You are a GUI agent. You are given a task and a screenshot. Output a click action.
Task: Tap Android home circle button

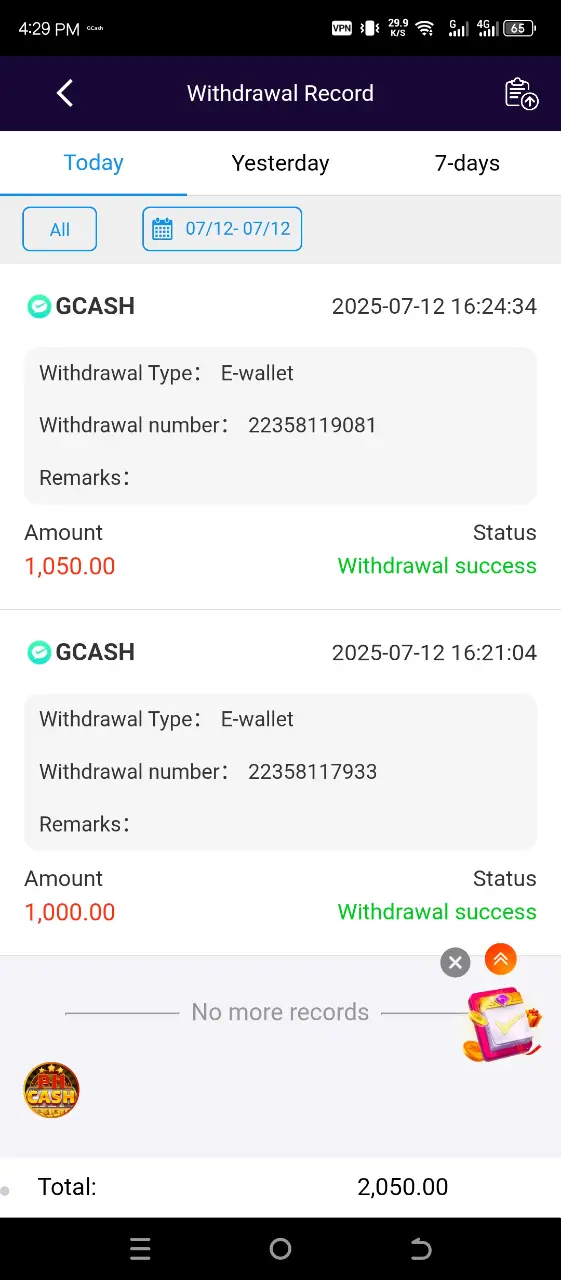(280, 1248)
